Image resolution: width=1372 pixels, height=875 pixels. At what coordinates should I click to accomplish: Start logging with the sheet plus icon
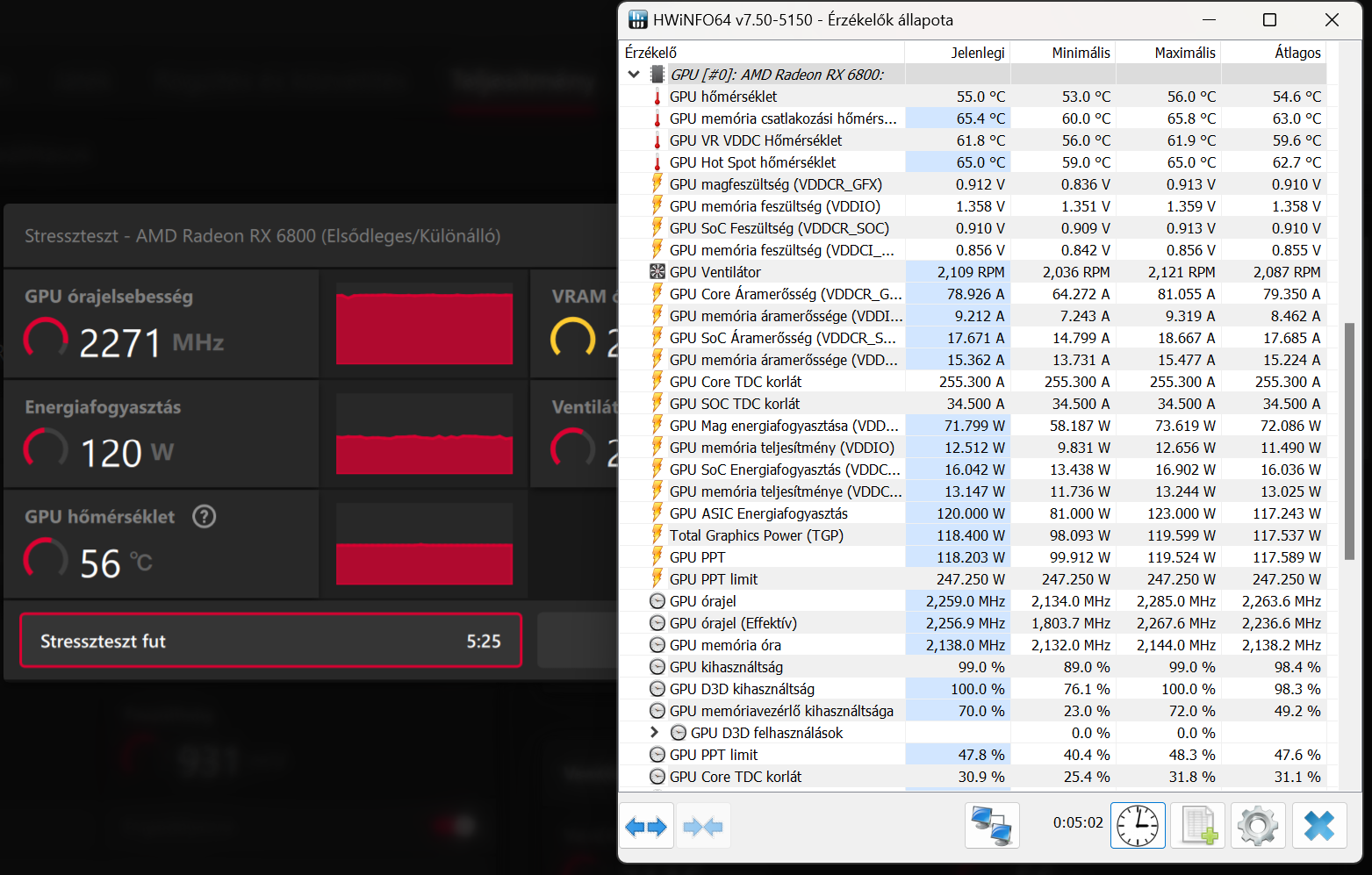pyautogui.click(x=1198, y=826)
